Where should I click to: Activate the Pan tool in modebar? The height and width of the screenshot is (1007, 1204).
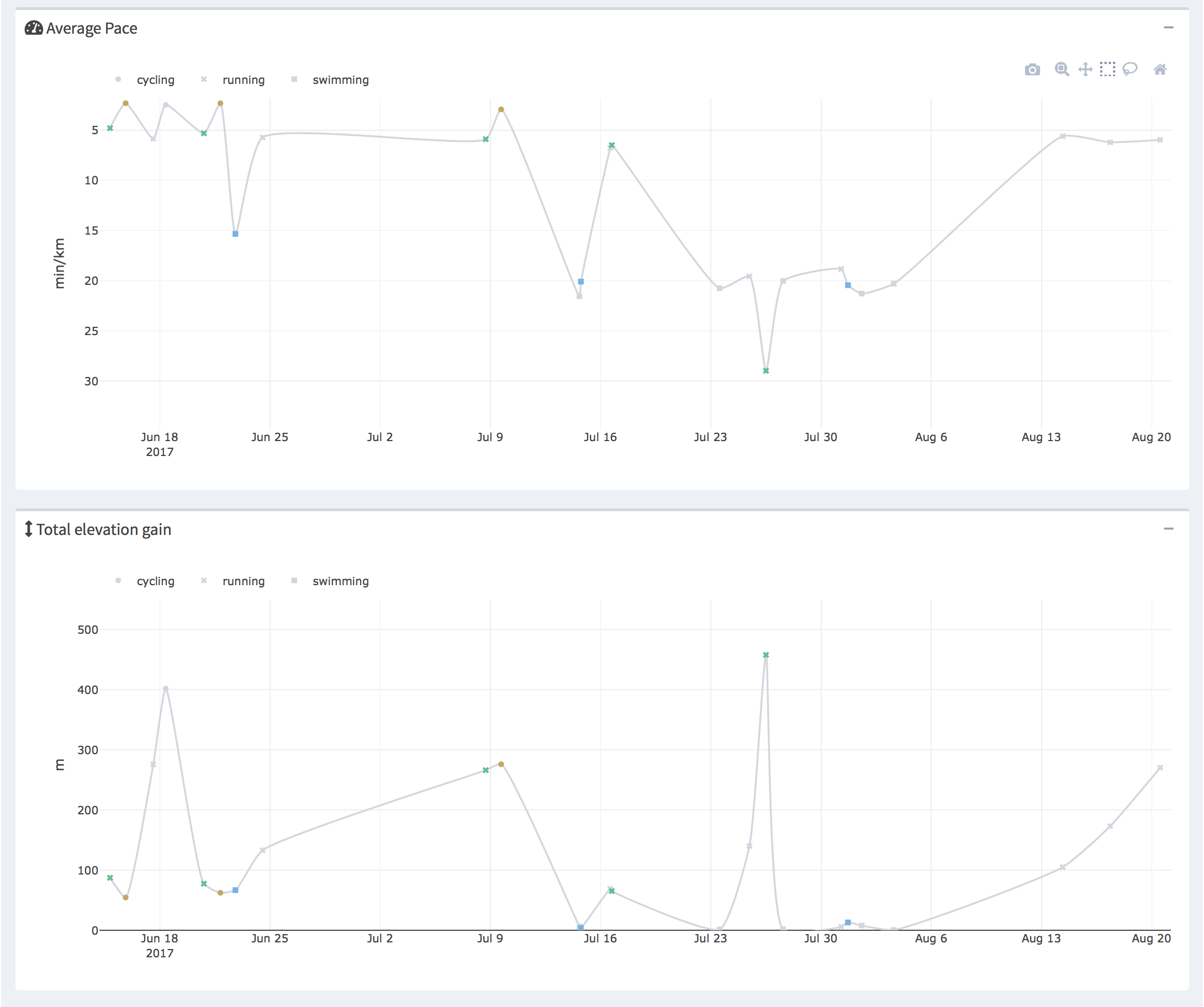point(1085,70)
